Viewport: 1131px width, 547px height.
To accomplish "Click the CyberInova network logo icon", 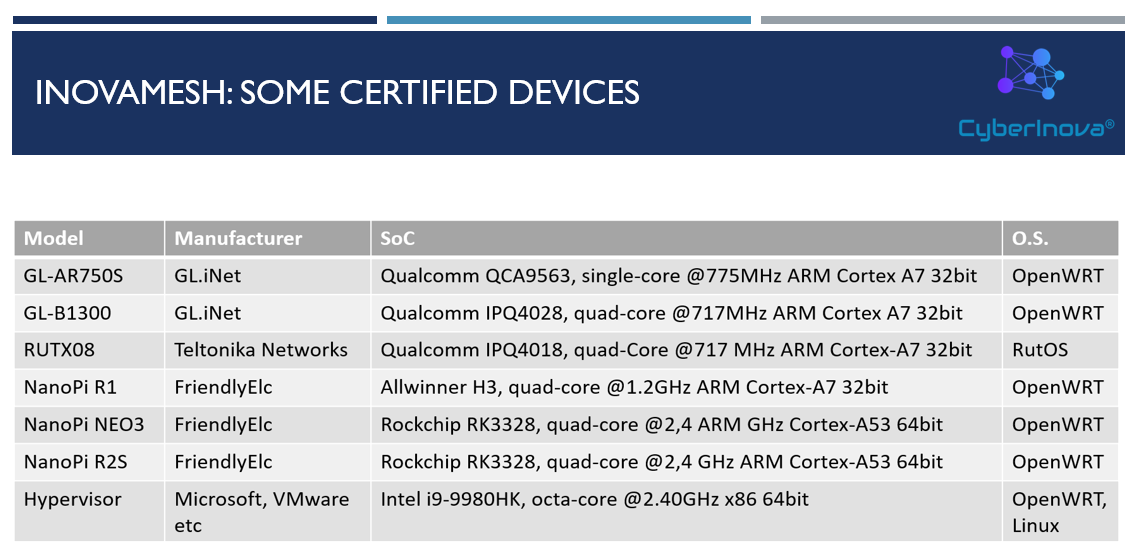I will tap(1032, 73).
